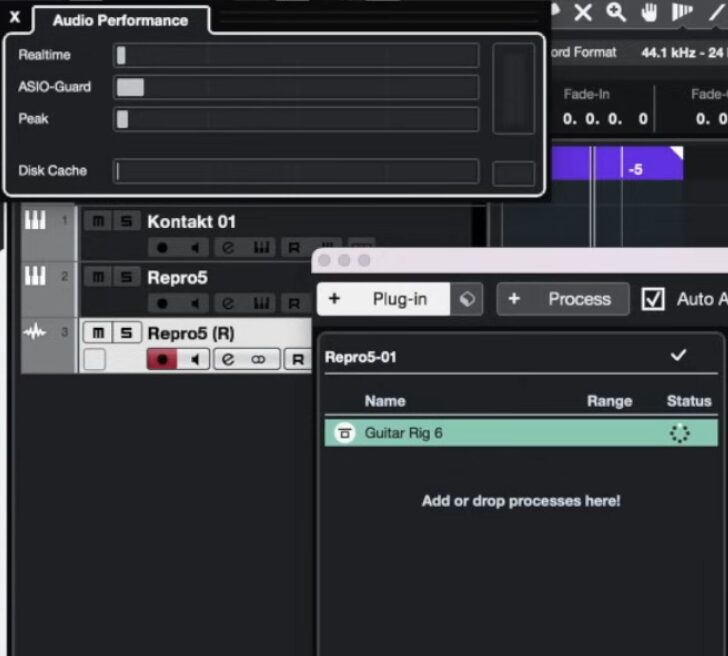
Task: Click the Guitar Rig 6 plug-in icon
Action: pos(344,433)
